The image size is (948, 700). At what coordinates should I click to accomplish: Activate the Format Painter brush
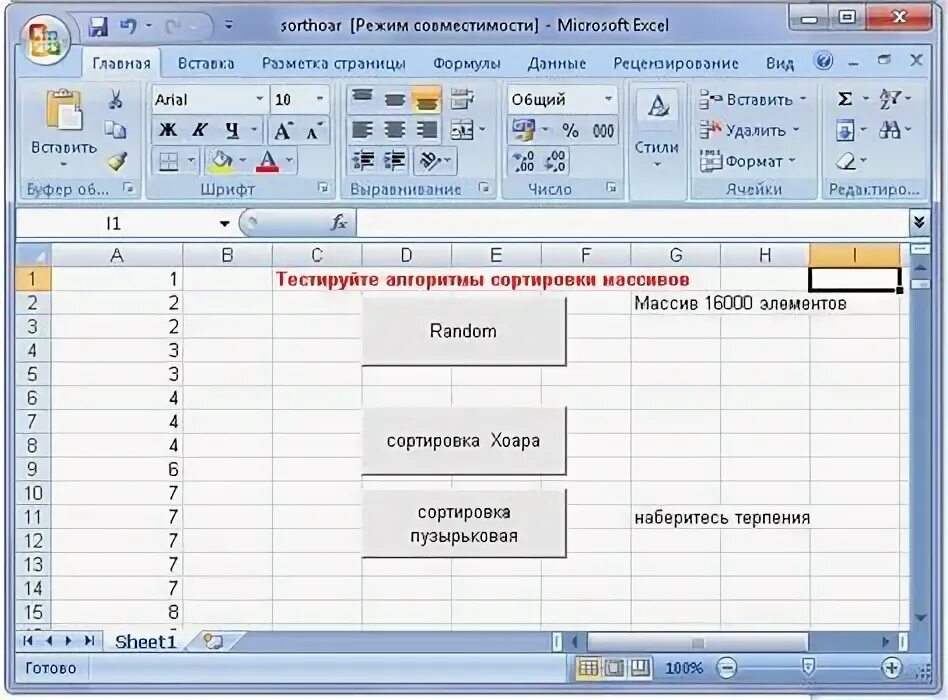coord(116,160)
